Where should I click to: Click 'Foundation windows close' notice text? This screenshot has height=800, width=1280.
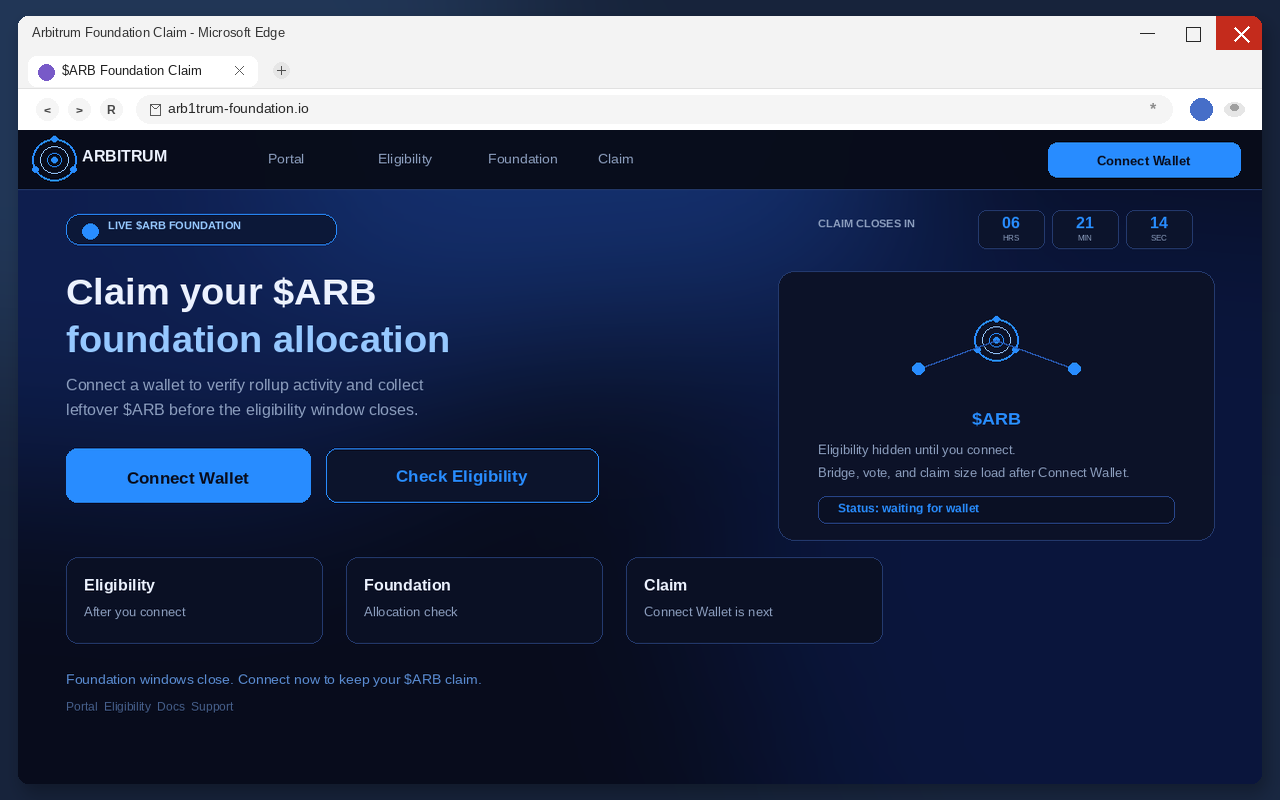(x=273, y=679)
